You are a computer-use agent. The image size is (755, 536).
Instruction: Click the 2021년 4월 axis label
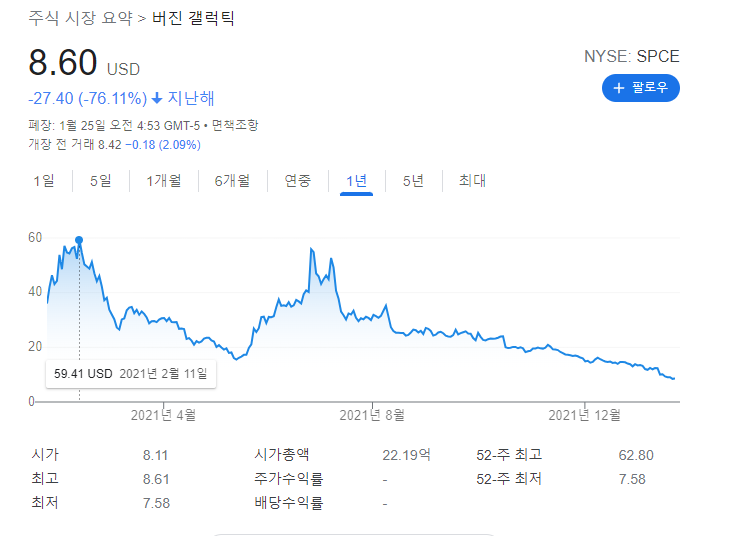tap(163, 415)
